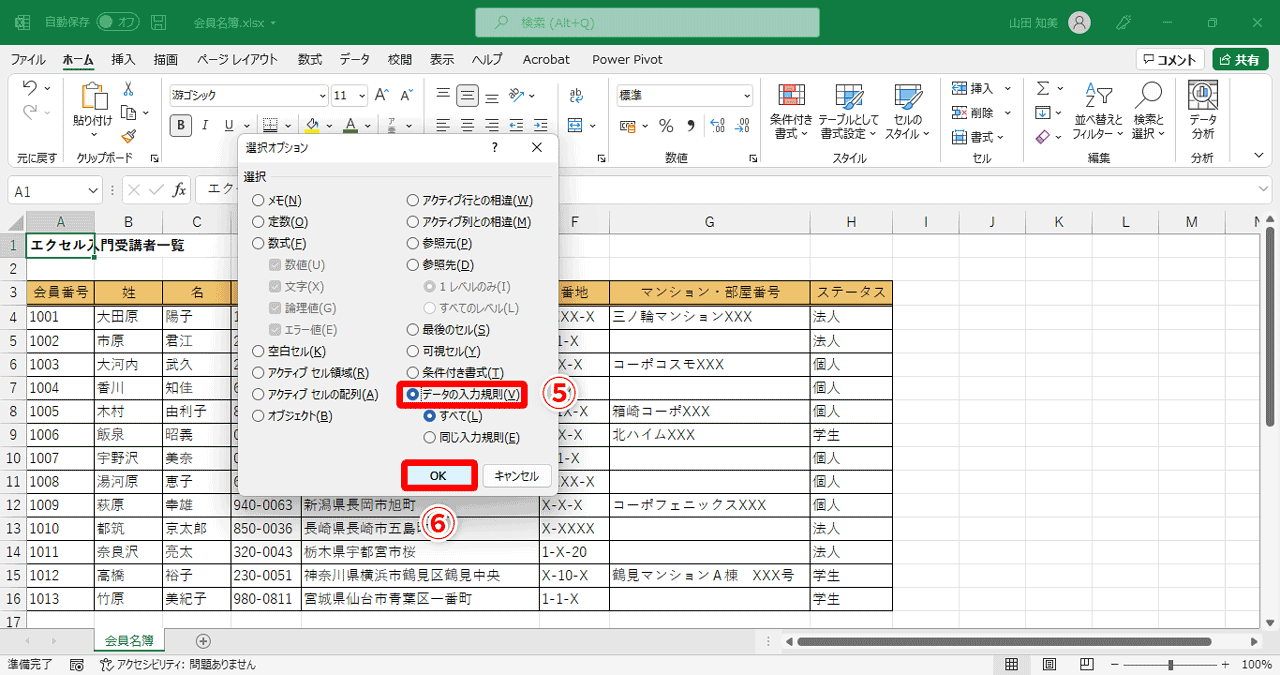Select the 可視セル radio button

pyautogui.click(x=413, y=351)
